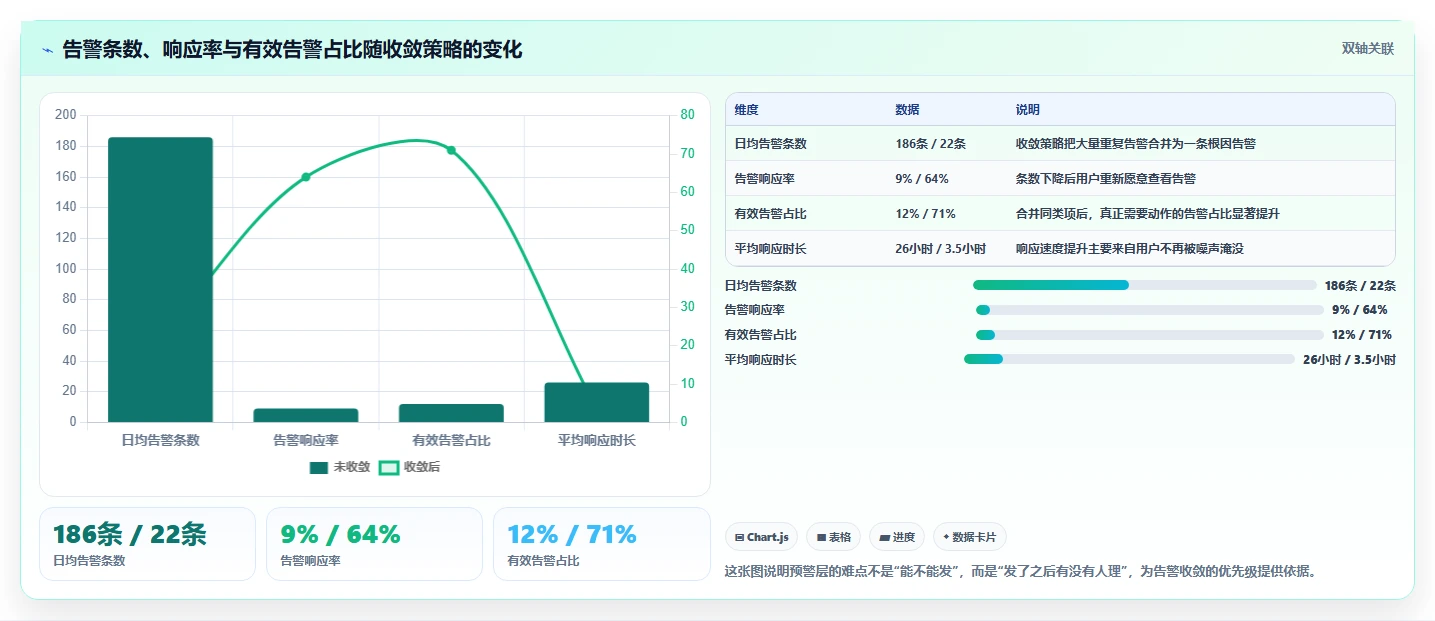Click the 维度 table column header

click(746, 110)
